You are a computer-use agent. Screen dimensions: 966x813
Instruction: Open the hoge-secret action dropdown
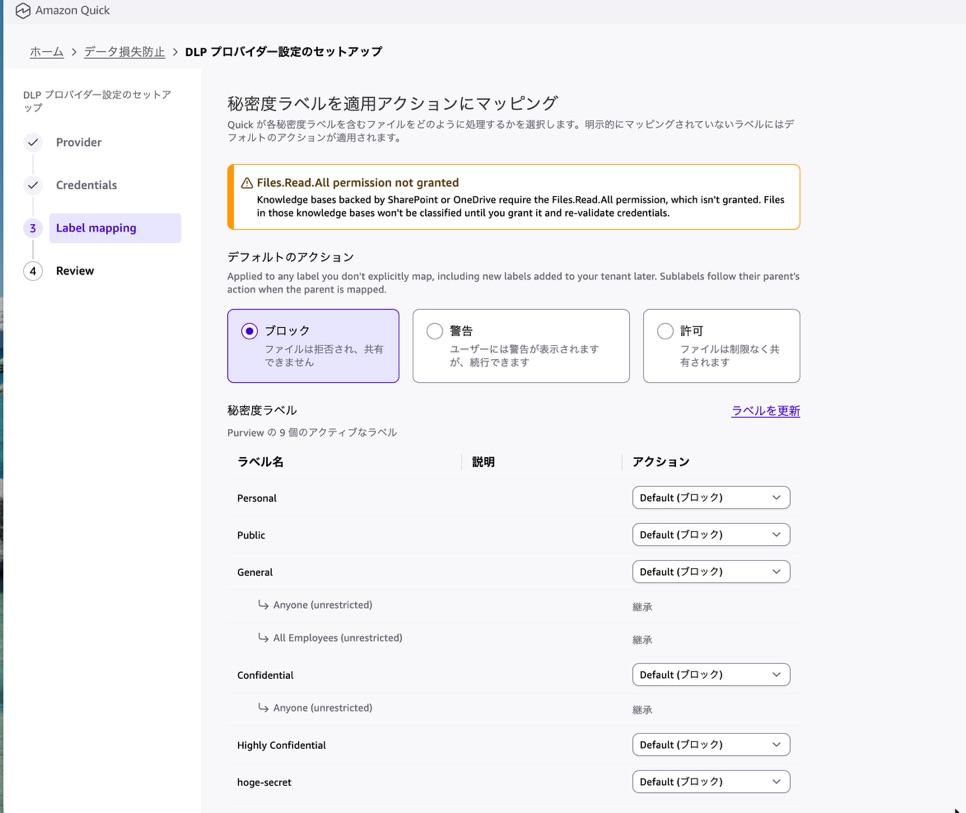(711, 782)
